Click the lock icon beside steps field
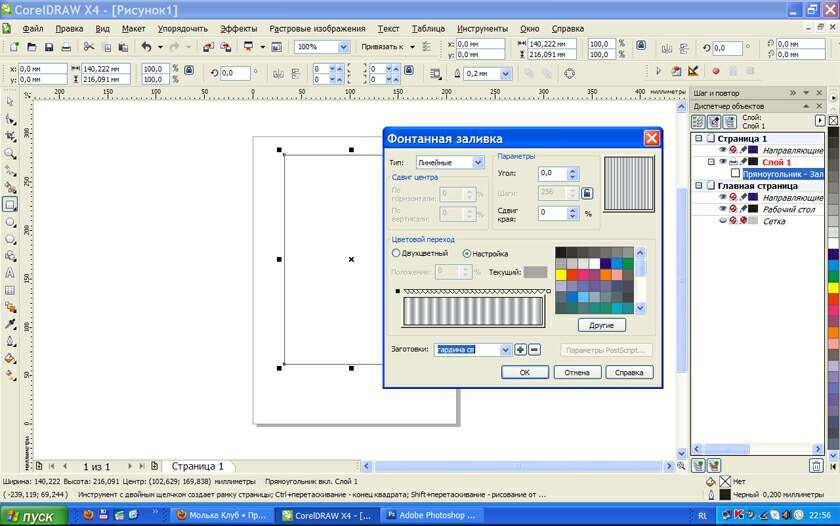 (587, 193)
